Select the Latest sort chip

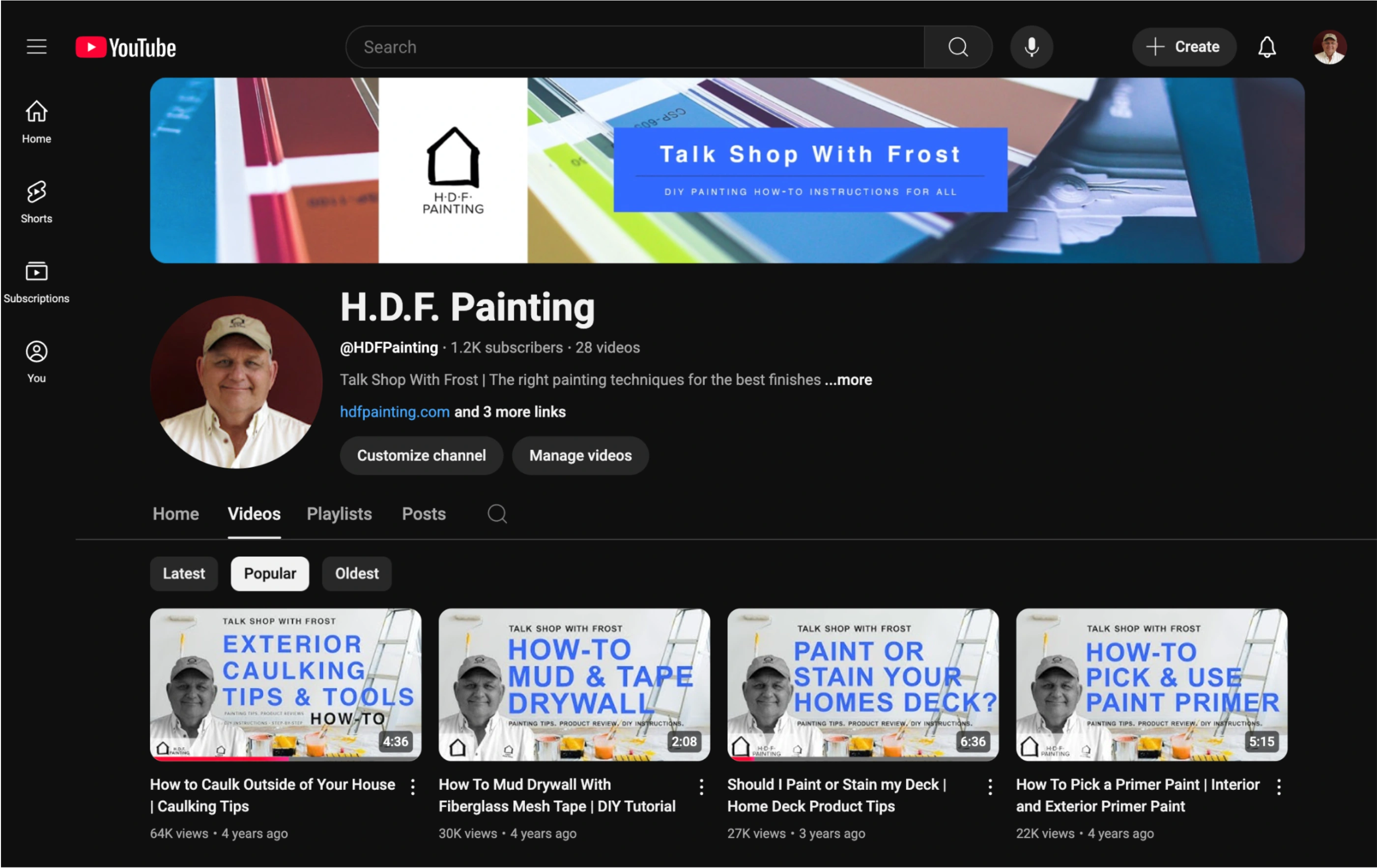coord(184,574)
